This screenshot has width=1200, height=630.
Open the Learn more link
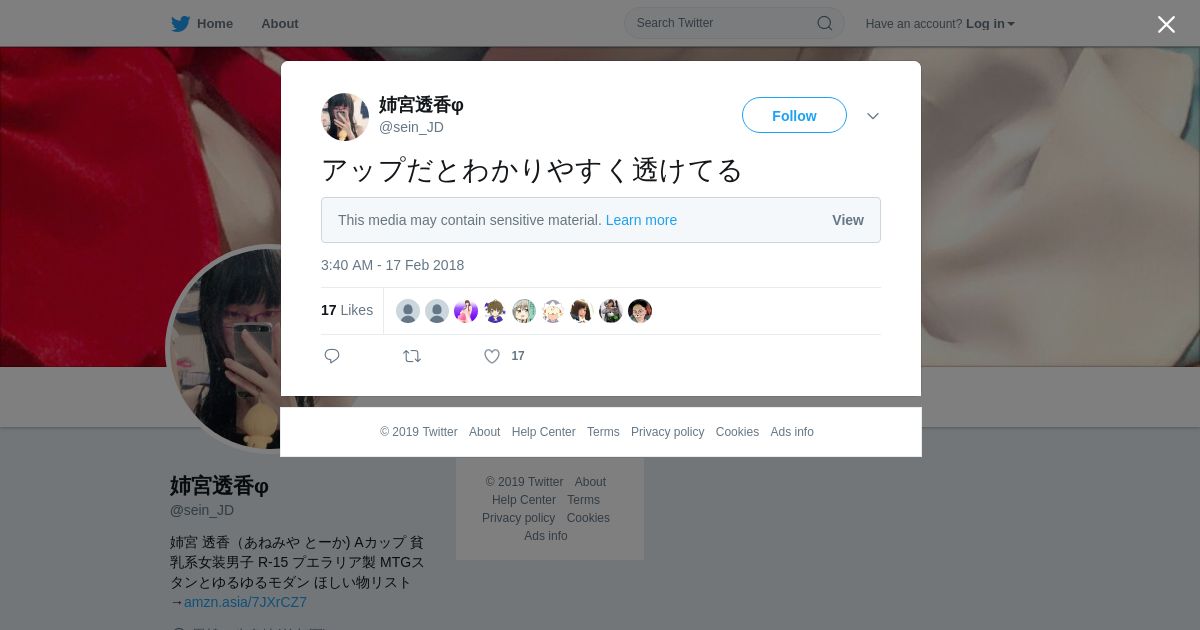click(x=641, y=220)
